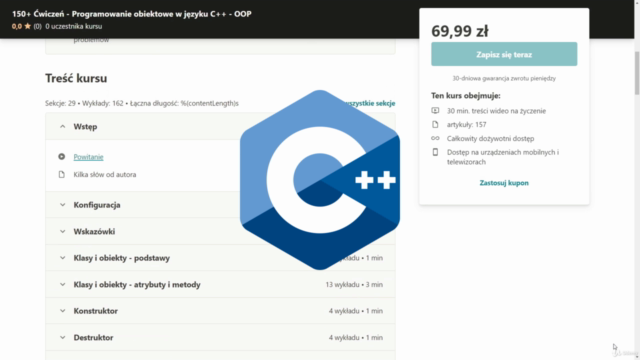Click the page vertical scrollbar thumb
Screen dimensions: 640x360
[x=637, y=73]
